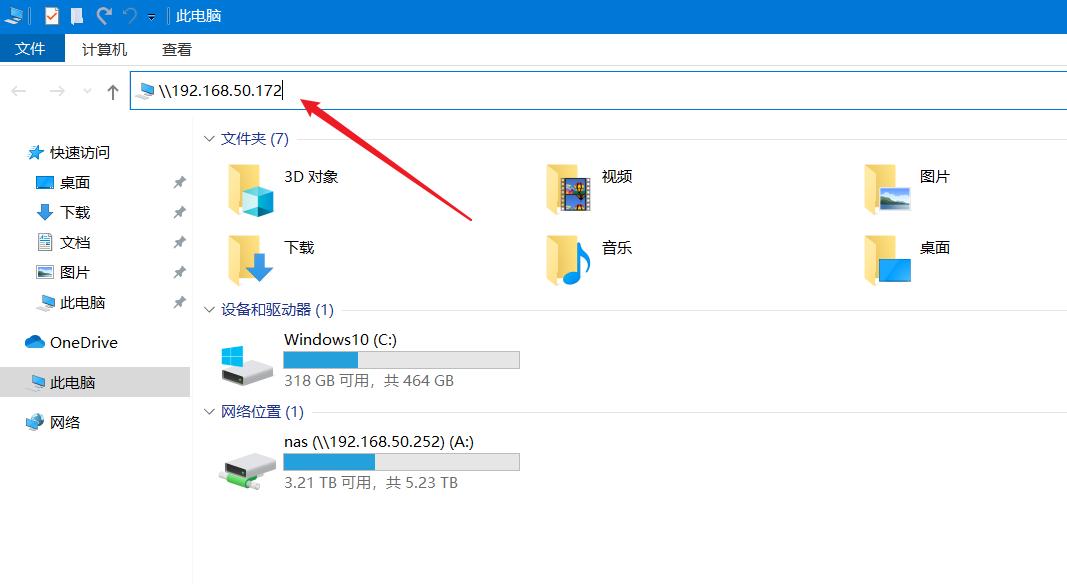Open the recent locations dropdown arrow

[x=87, y=91]
